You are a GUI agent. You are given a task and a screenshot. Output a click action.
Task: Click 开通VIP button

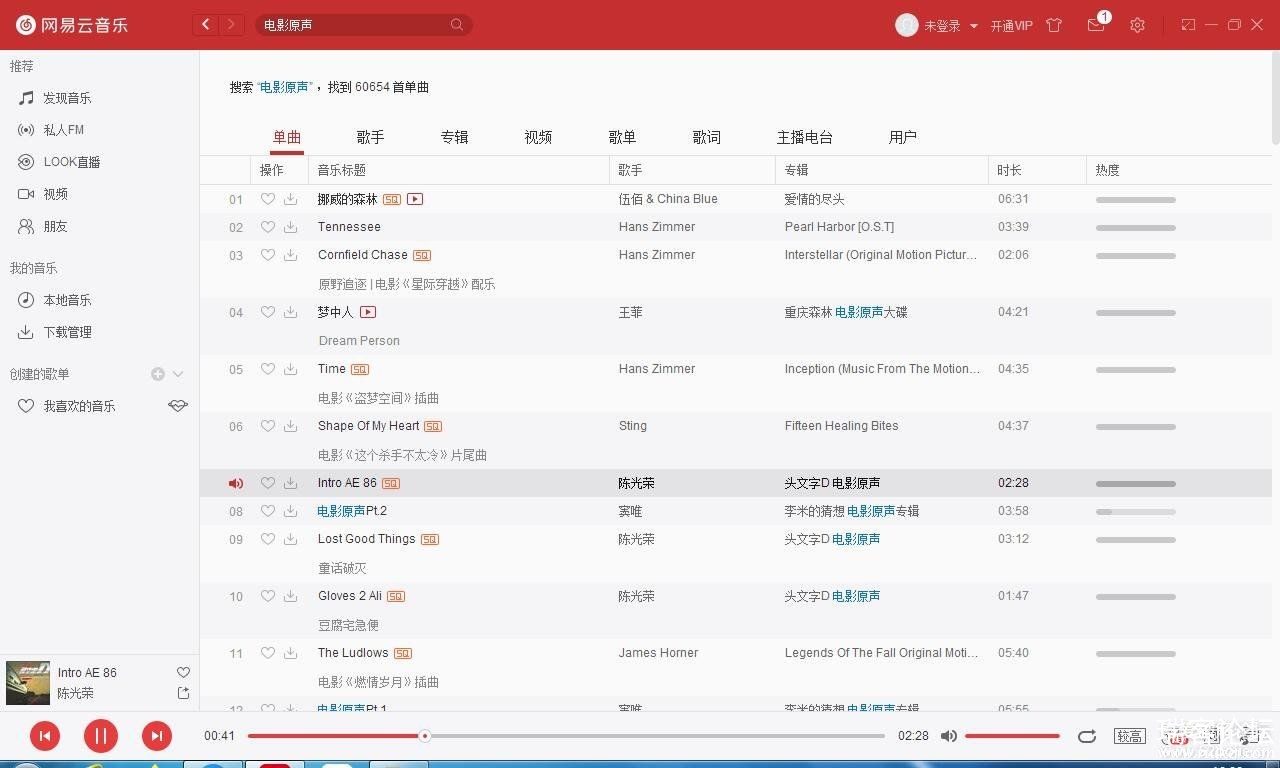click(1012, 26)
